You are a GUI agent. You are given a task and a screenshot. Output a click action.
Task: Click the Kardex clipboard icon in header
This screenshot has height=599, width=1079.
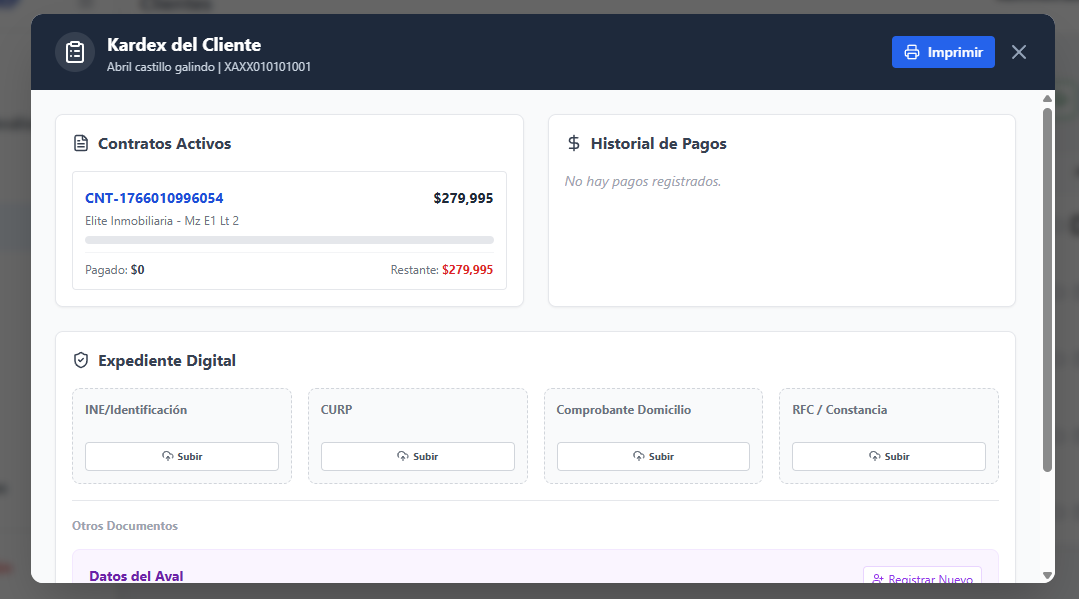(74, 53)
